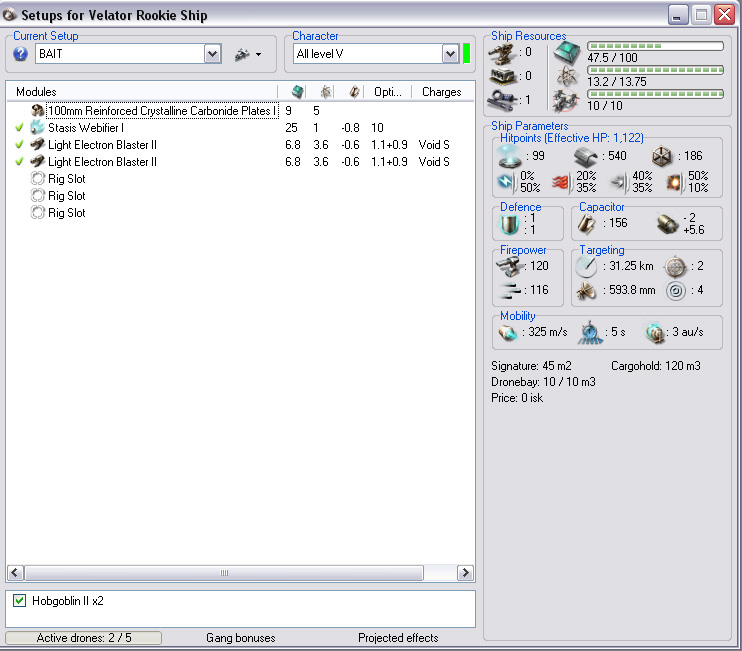
Task: Click the align time icon showing 5 s
Action: (x=590, y=333)
